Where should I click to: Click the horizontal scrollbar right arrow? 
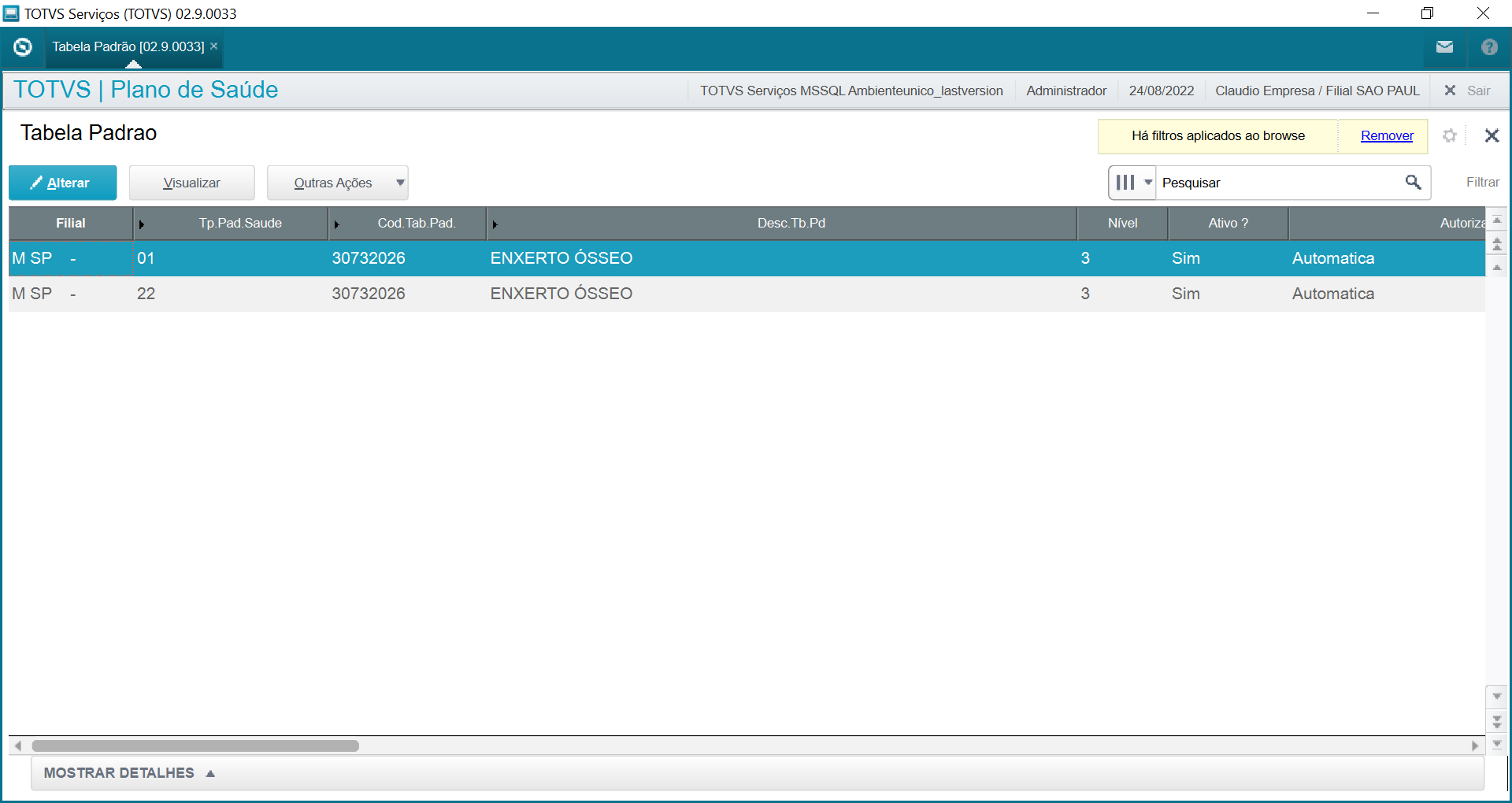click(1475, 746)
